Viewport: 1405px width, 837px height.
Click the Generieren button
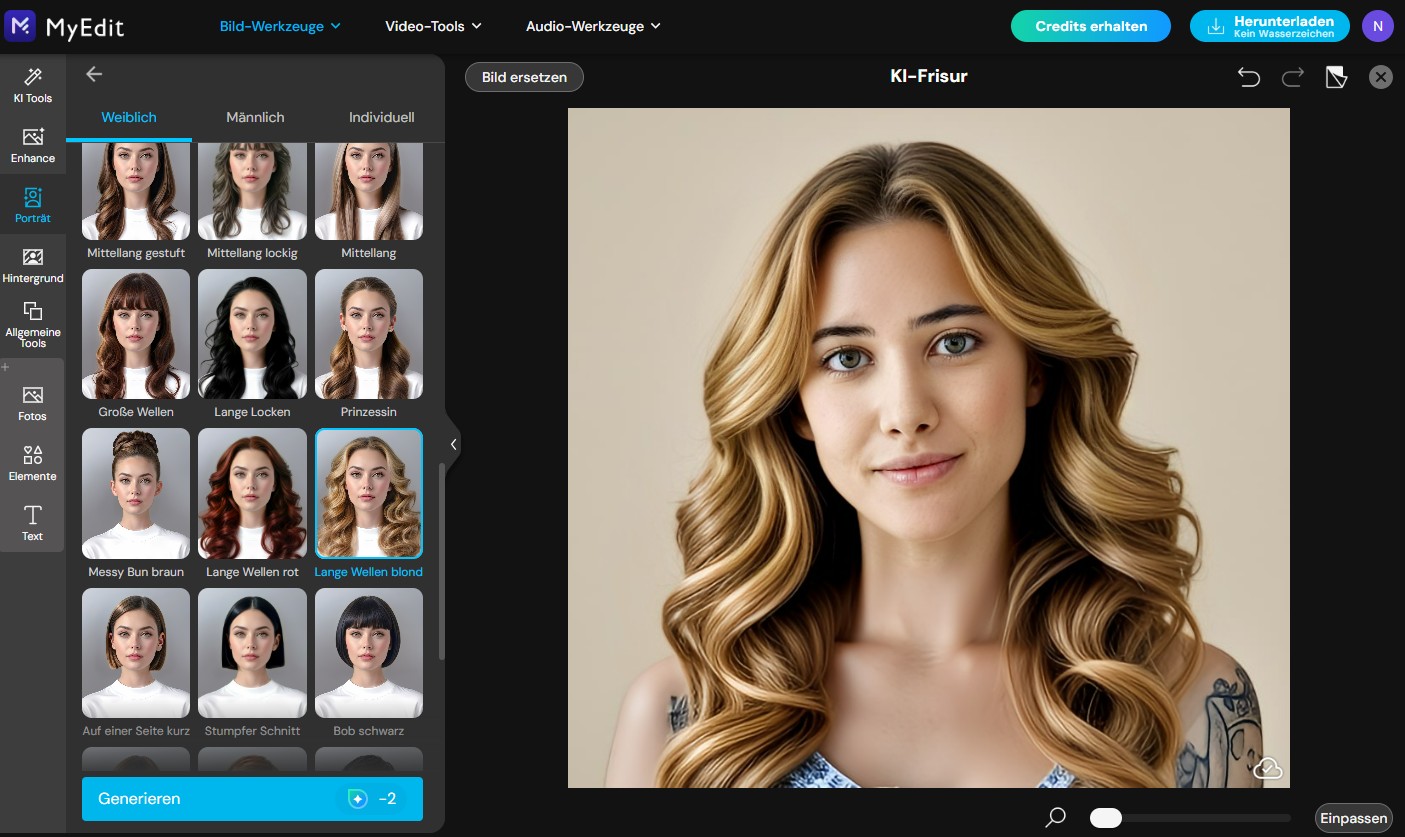click(x=252, y=798)
